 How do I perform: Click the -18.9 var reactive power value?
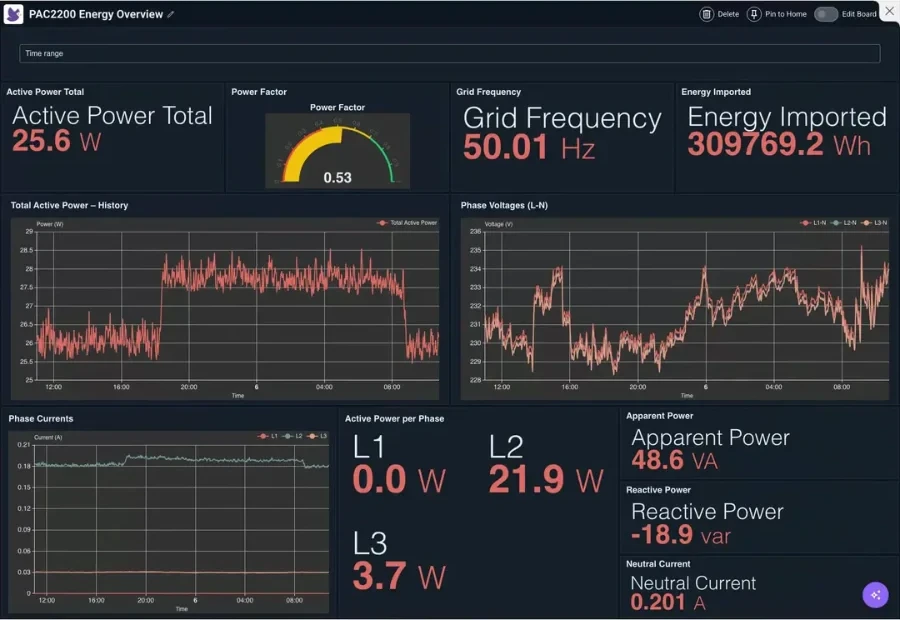click(x=681, y=535)
